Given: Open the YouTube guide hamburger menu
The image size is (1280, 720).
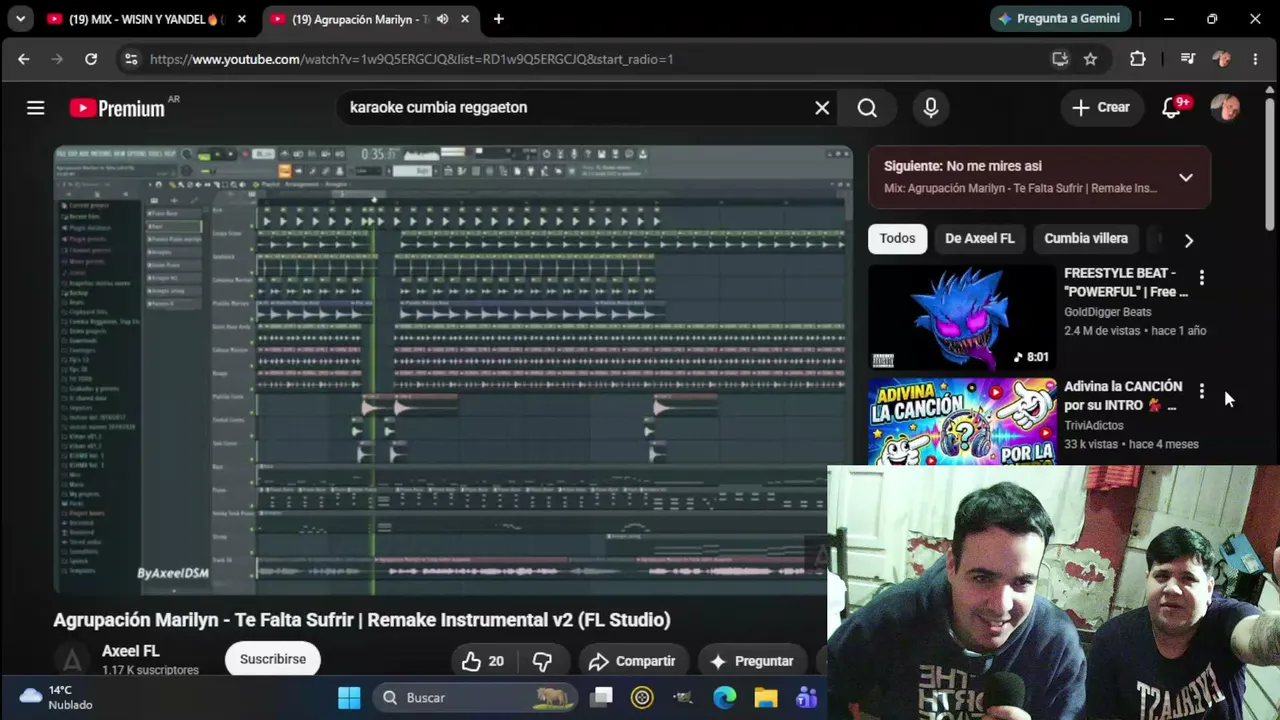Looking at the screenshot, I should point(36,108).
